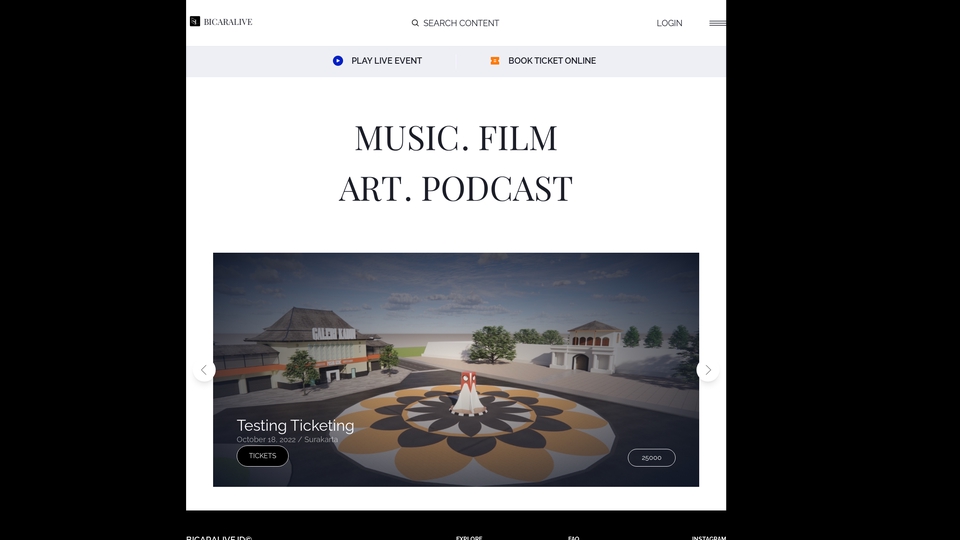Focus the Search Content field
Screen dimensions: 960x540
pos(461,23)
